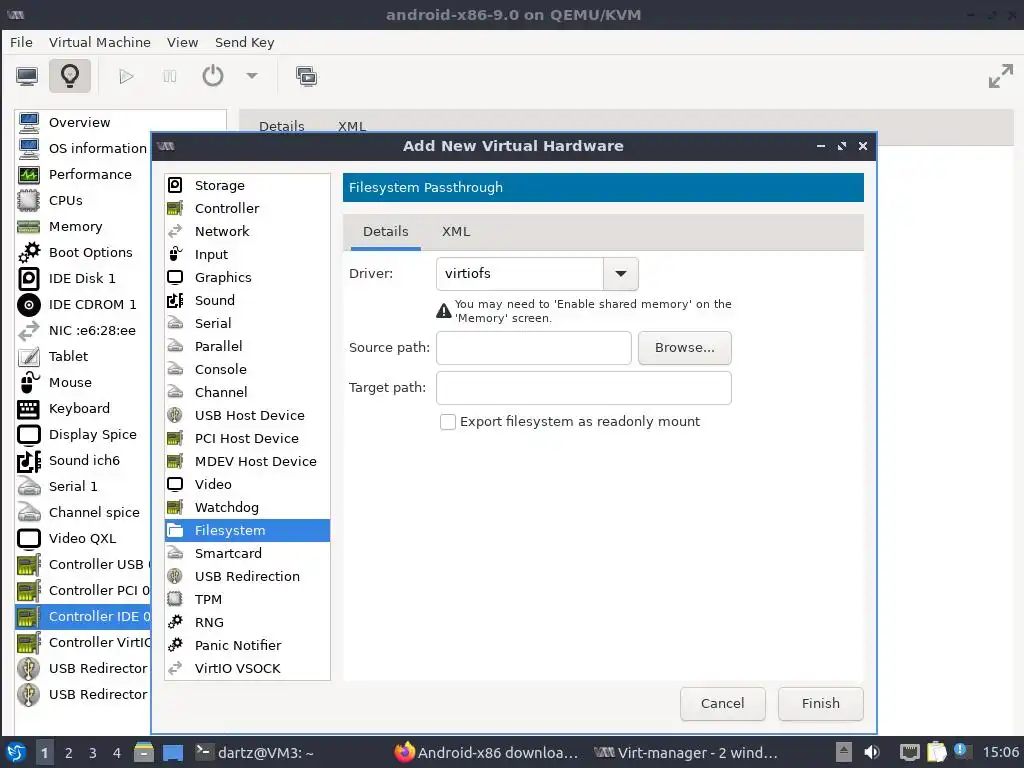Image resolution: width=1024 pixels, height=768 pixels.
Task: Select Keyboard device in sidebar
Action: (83, 408)
